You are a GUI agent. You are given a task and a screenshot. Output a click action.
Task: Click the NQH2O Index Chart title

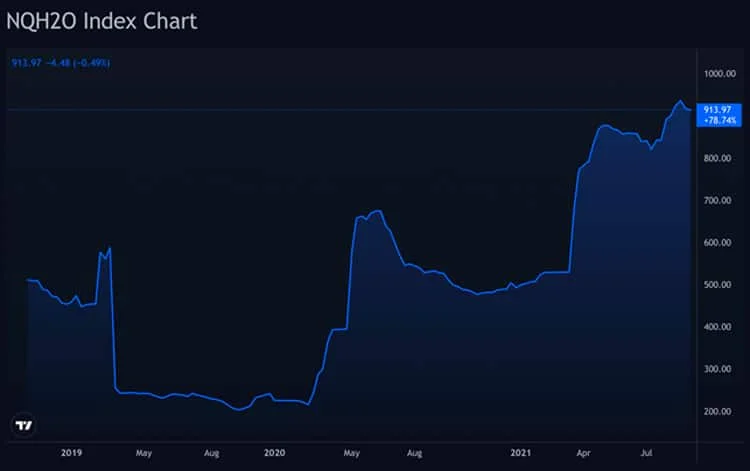pos(101,21)
